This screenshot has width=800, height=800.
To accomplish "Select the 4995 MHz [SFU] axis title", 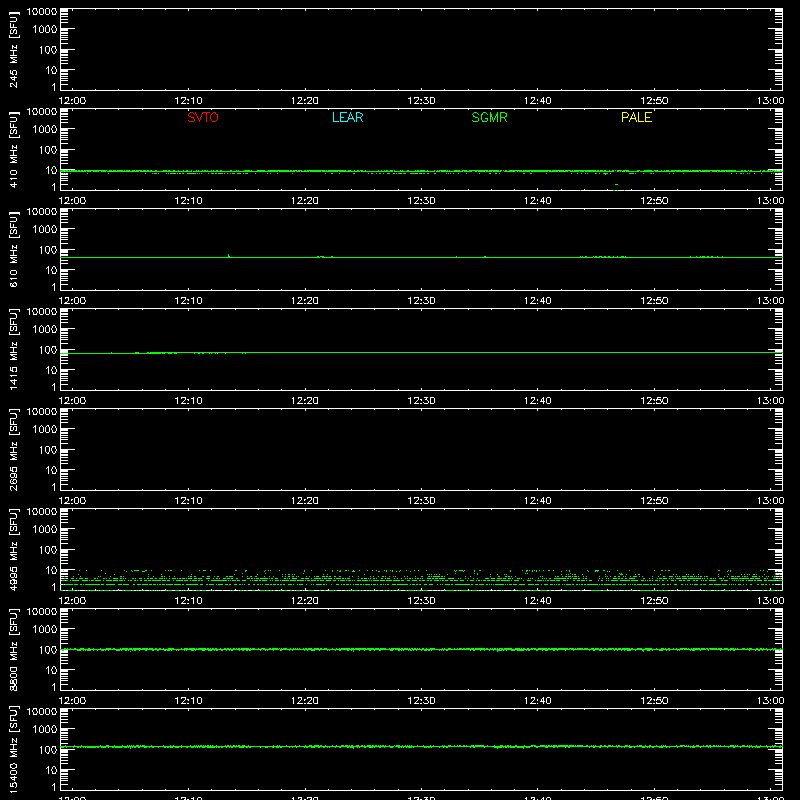I will point(14,549).
